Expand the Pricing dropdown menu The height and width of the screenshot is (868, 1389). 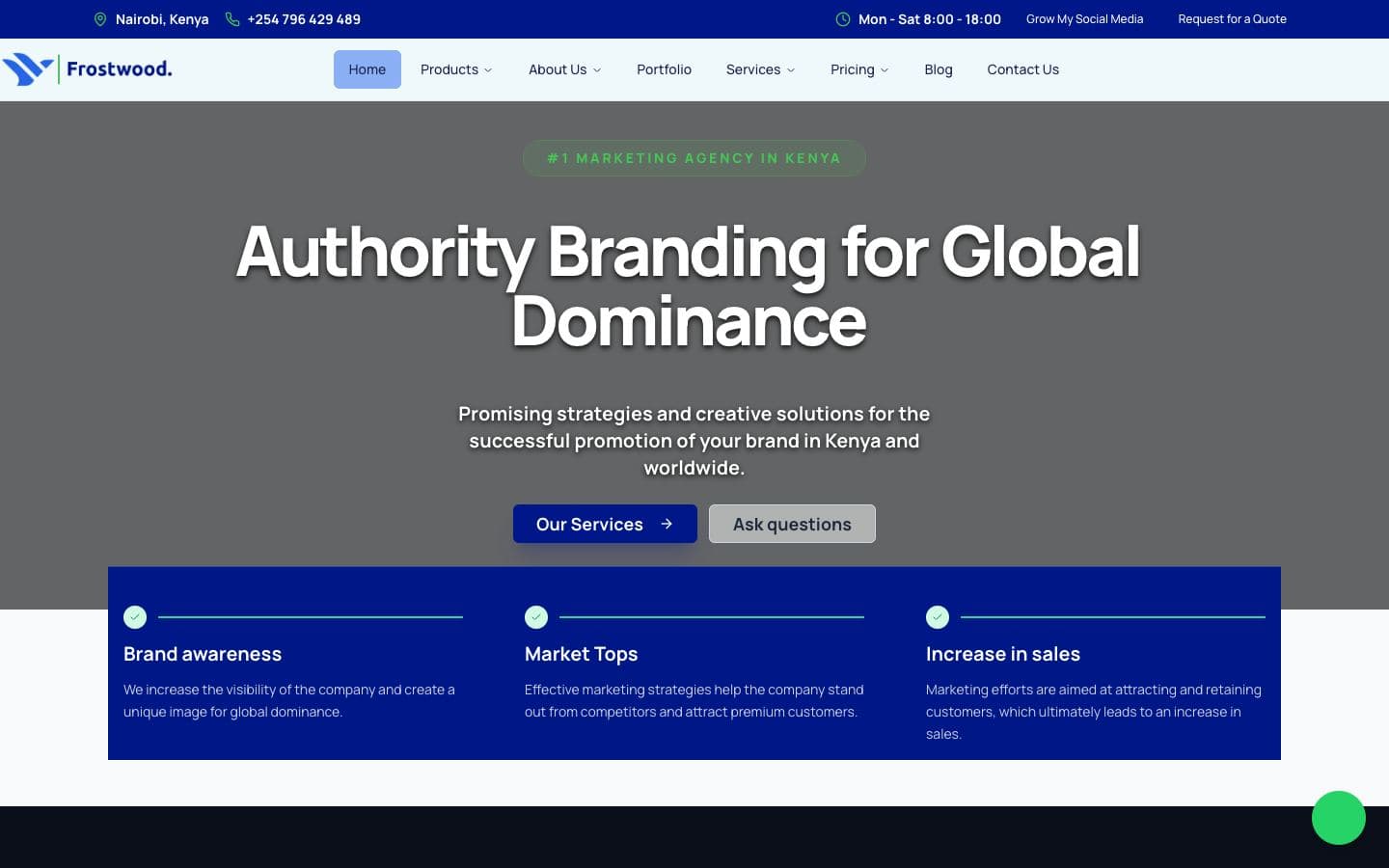pyautogui.click(x=859, y=69)
